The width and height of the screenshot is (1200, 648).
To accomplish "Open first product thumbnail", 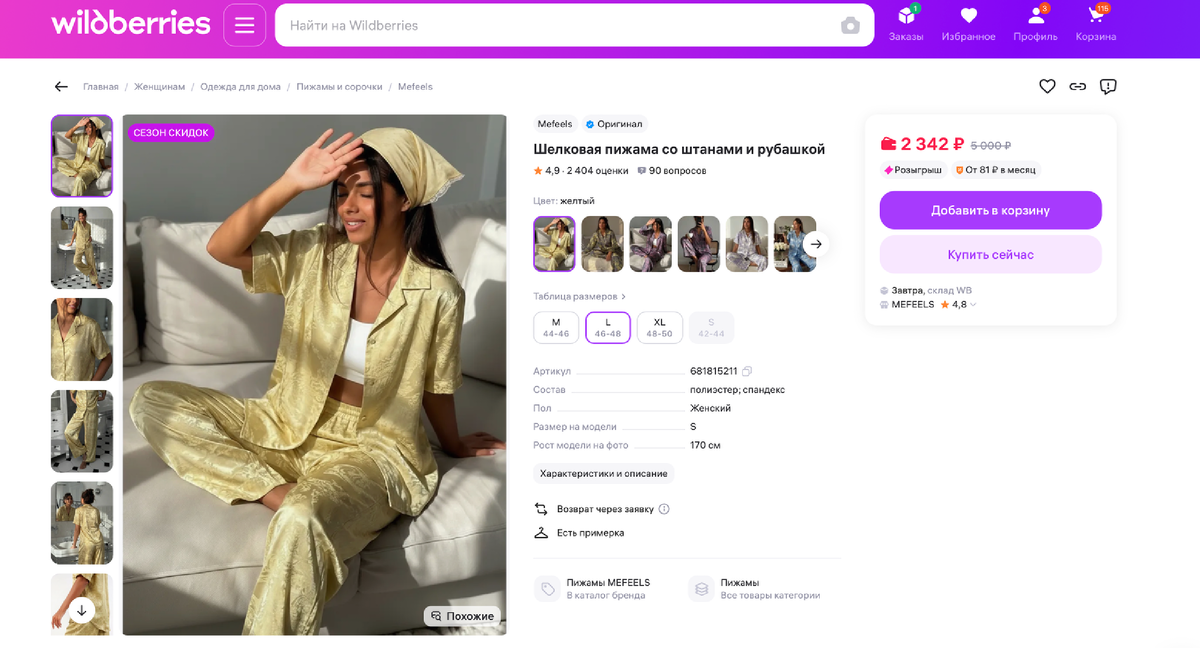I will click(82, 156).
